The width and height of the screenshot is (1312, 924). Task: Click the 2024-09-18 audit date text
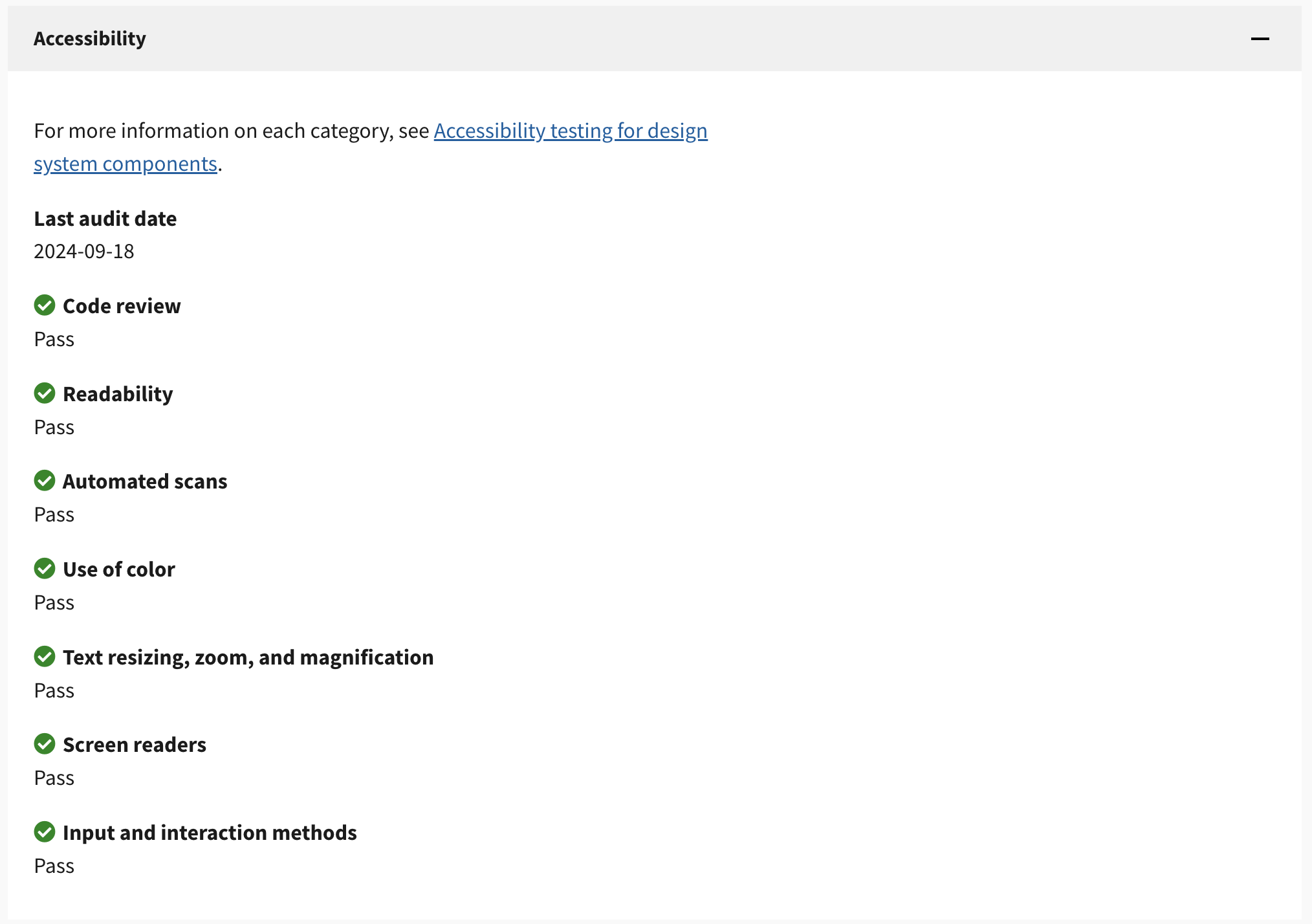(84, 252)
